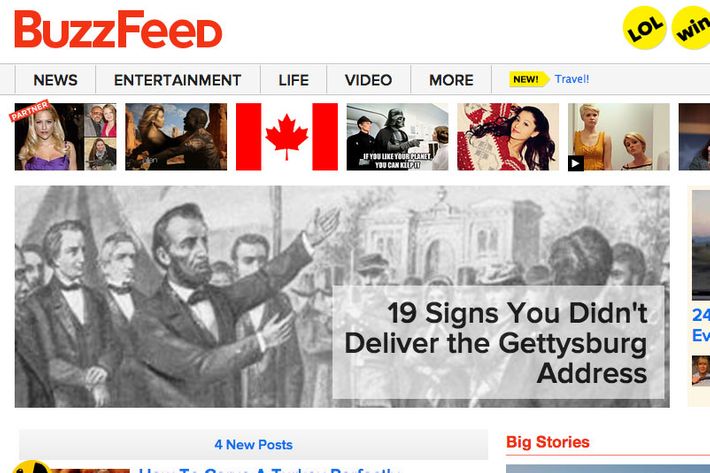The image size is (710, 473).
Task: Open the Darth Vader meme thumbnail
Action: (x=397, y=137)
